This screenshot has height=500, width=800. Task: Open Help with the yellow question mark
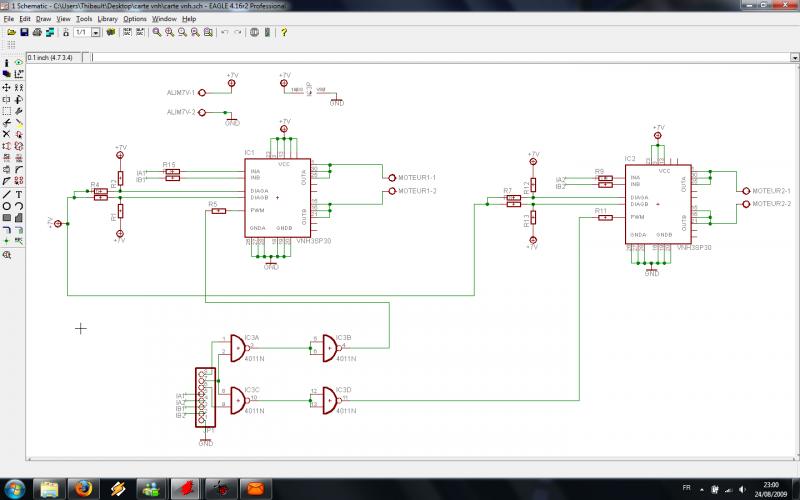[284, 32]
